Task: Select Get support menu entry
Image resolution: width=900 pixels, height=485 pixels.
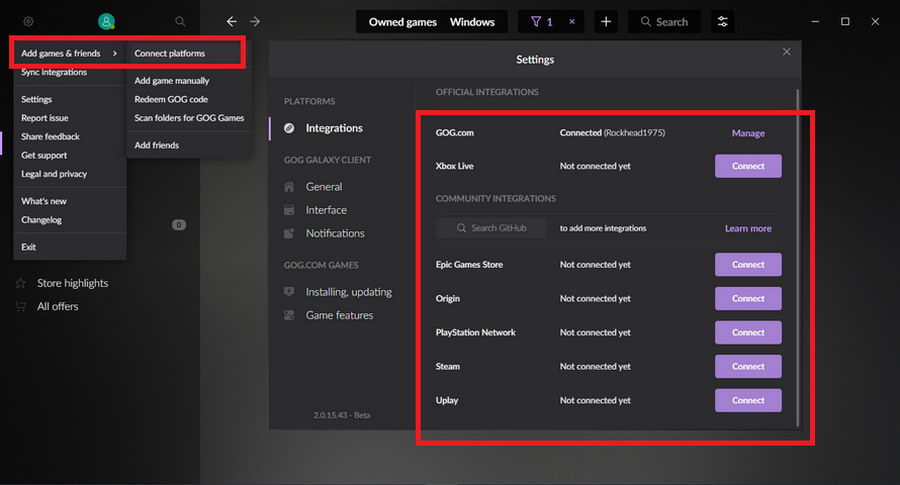Action: point(44,155)
